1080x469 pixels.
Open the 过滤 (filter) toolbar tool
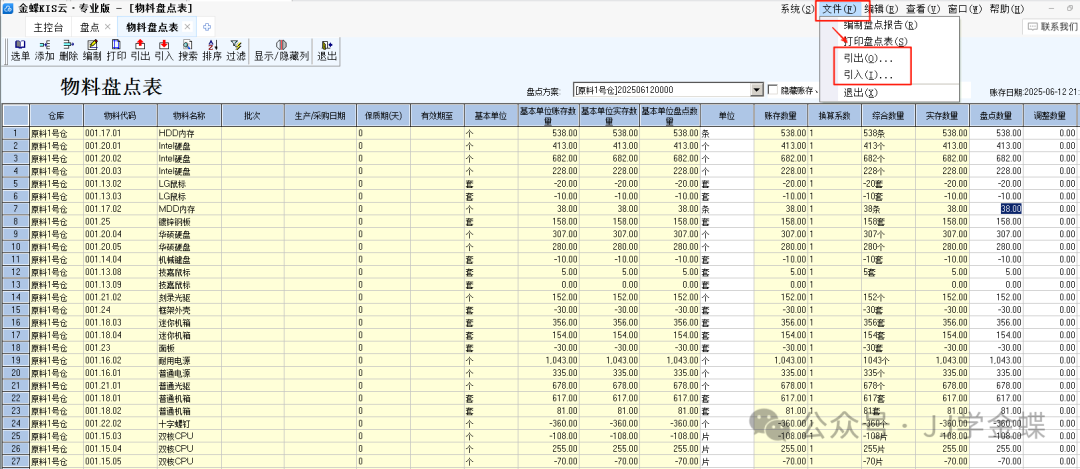tap(236, 51)
